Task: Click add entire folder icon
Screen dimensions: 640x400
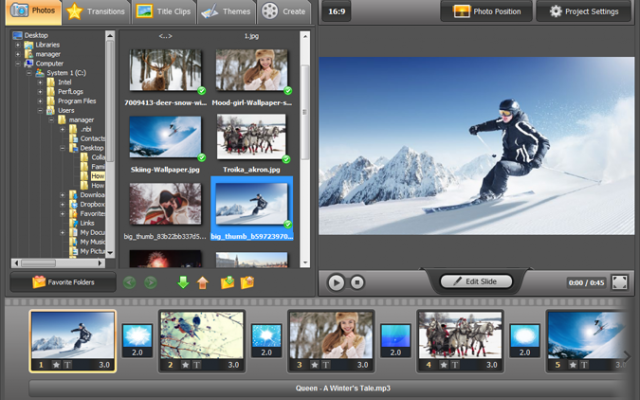Action: pos(227,282)
